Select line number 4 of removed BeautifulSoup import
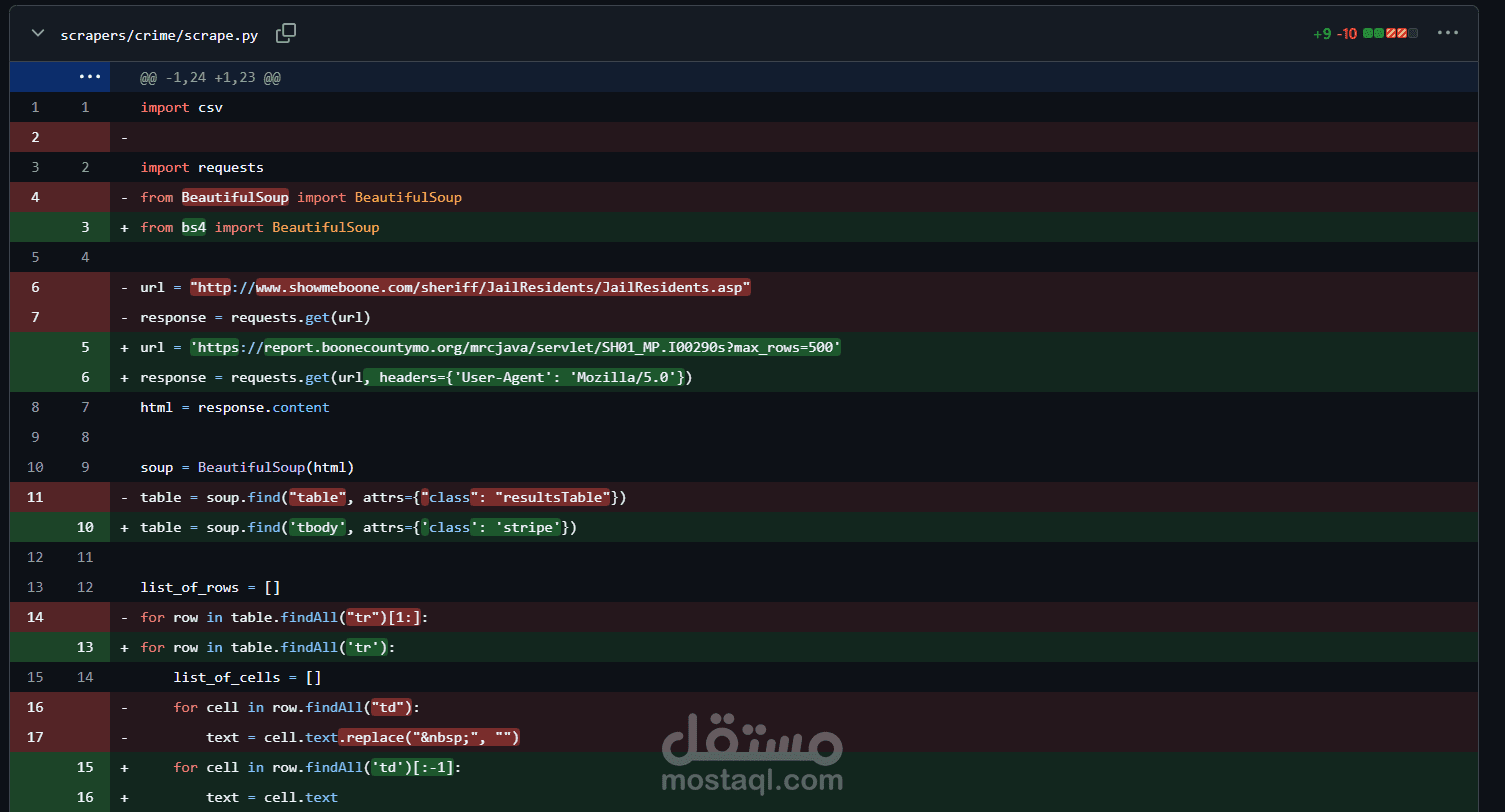This screenshot has width=1505, height=812. (x=35, y=197)
